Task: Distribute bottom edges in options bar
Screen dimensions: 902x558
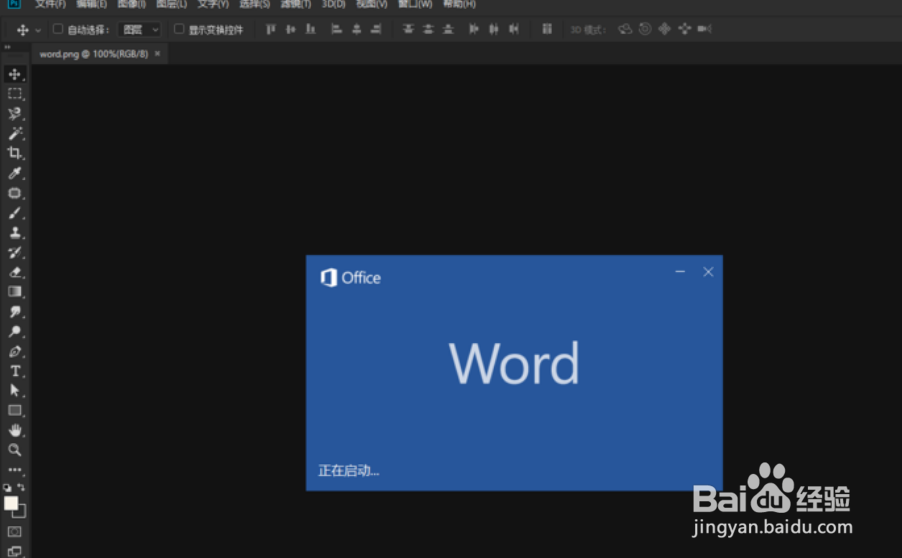Action: (x=448, y=29)
